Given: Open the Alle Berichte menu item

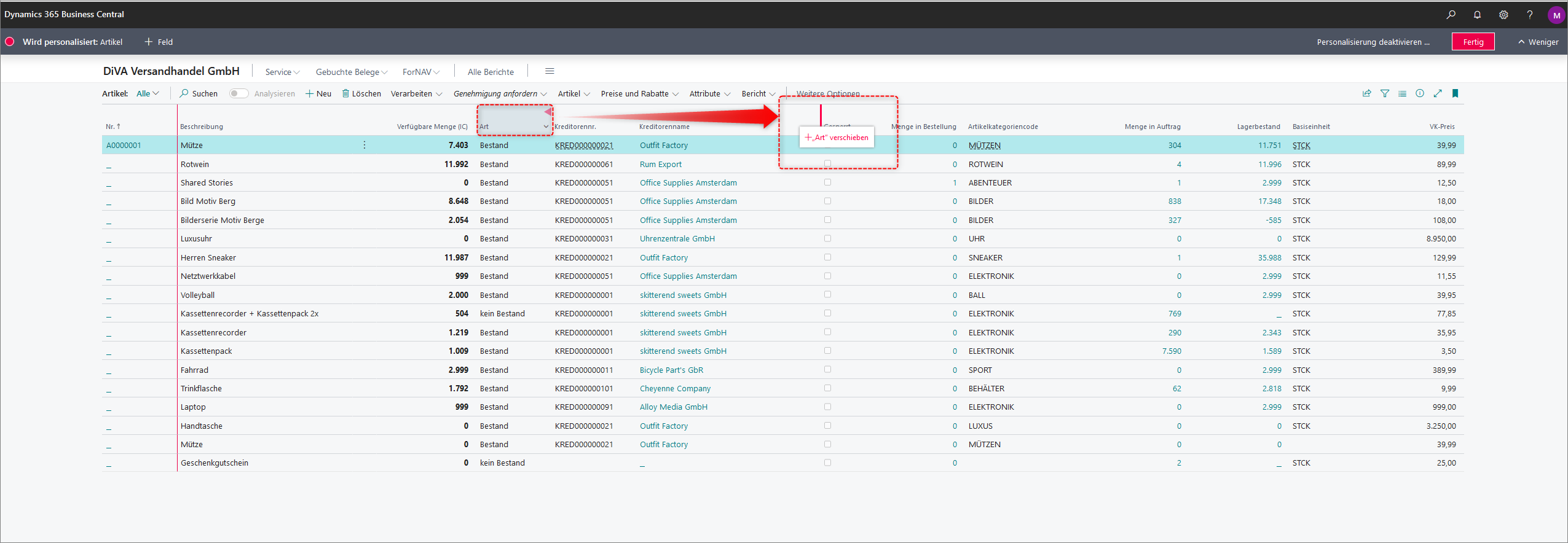Looking at the screenshot, I should click(490, 72).
